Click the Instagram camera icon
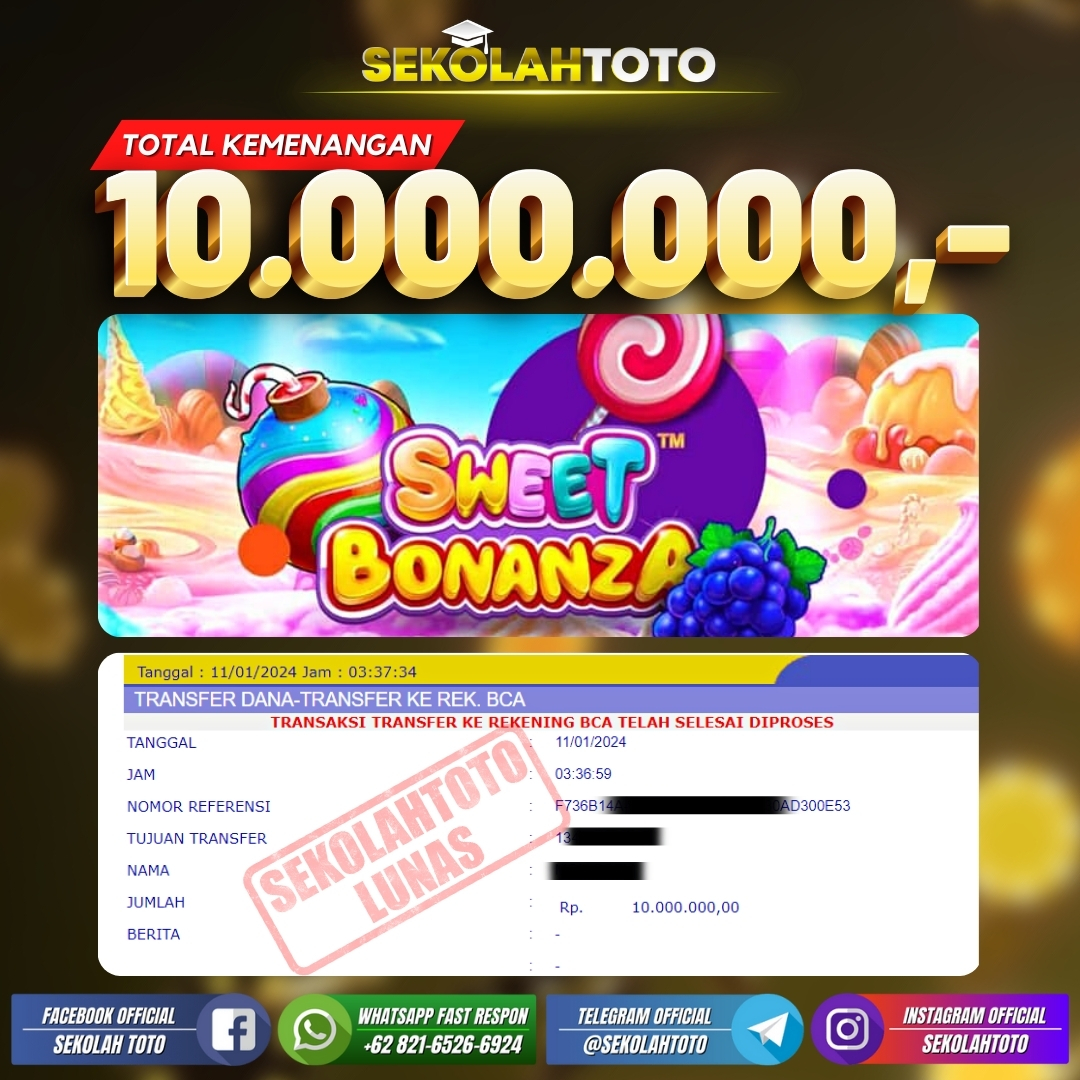This screenshot has height=1080, width=1080. 847,1029
